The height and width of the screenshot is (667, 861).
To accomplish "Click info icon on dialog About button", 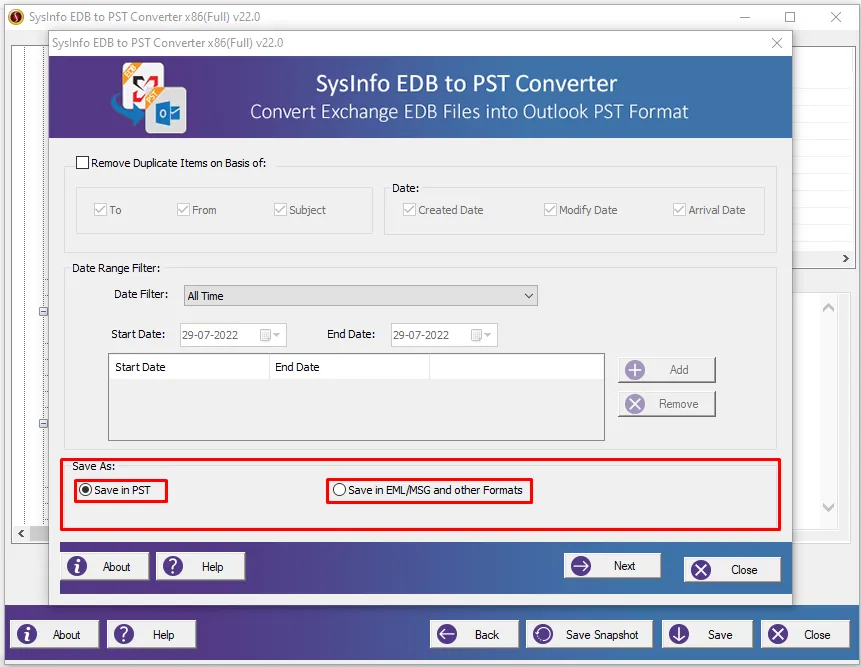I will [77, 566].
